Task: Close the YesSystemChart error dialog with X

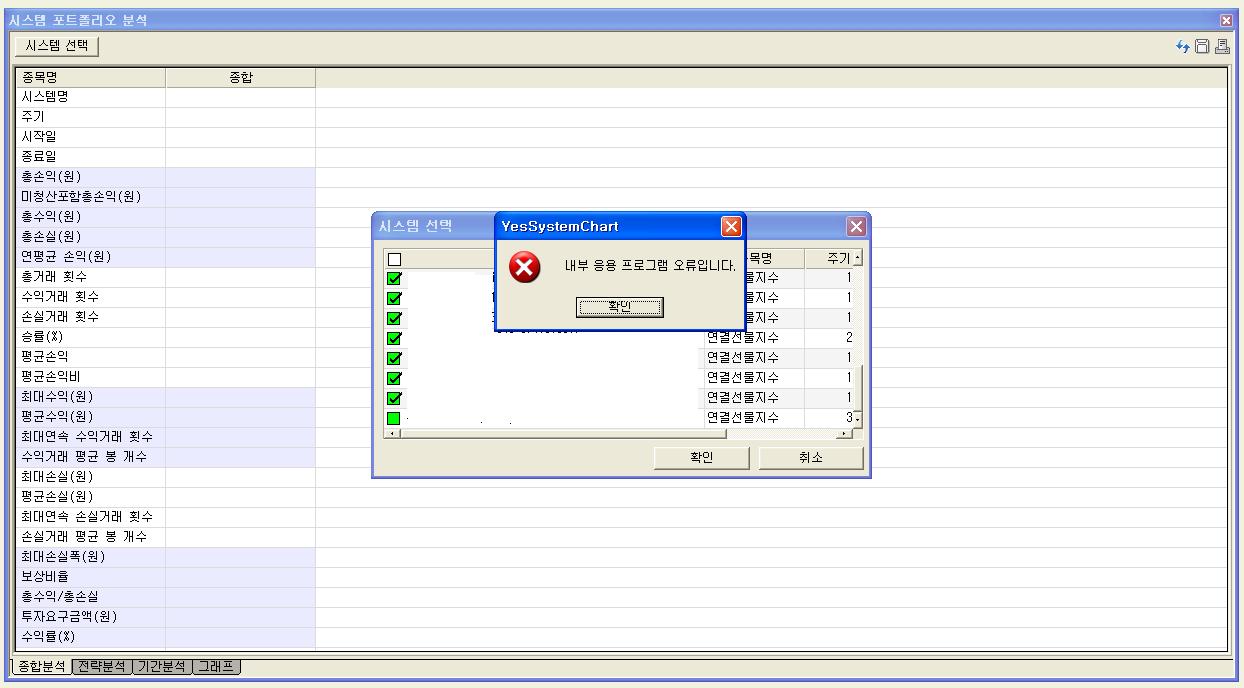Action: tap(731, 227)
